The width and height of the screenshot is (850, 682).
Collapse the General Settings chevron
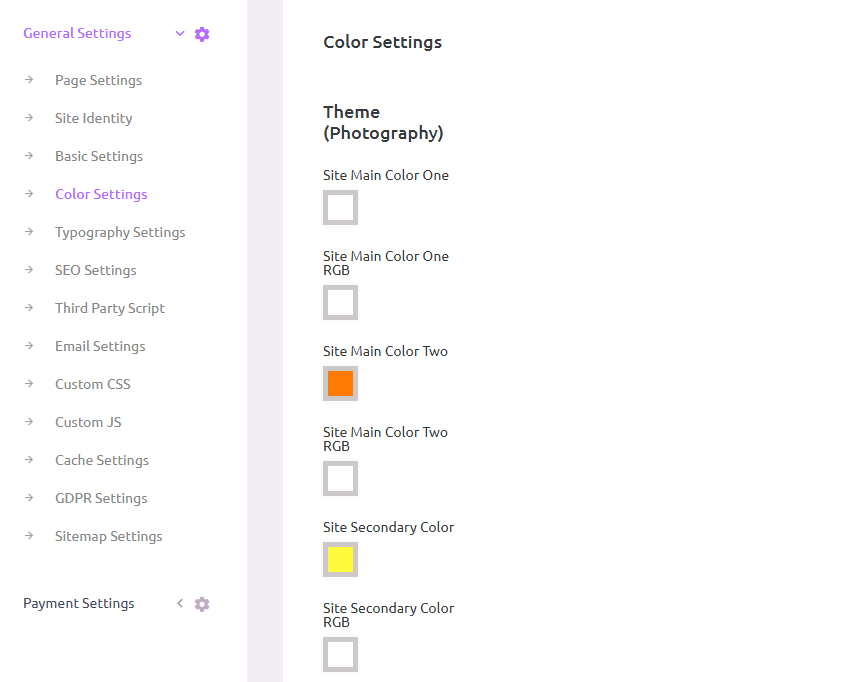[180, 34]
